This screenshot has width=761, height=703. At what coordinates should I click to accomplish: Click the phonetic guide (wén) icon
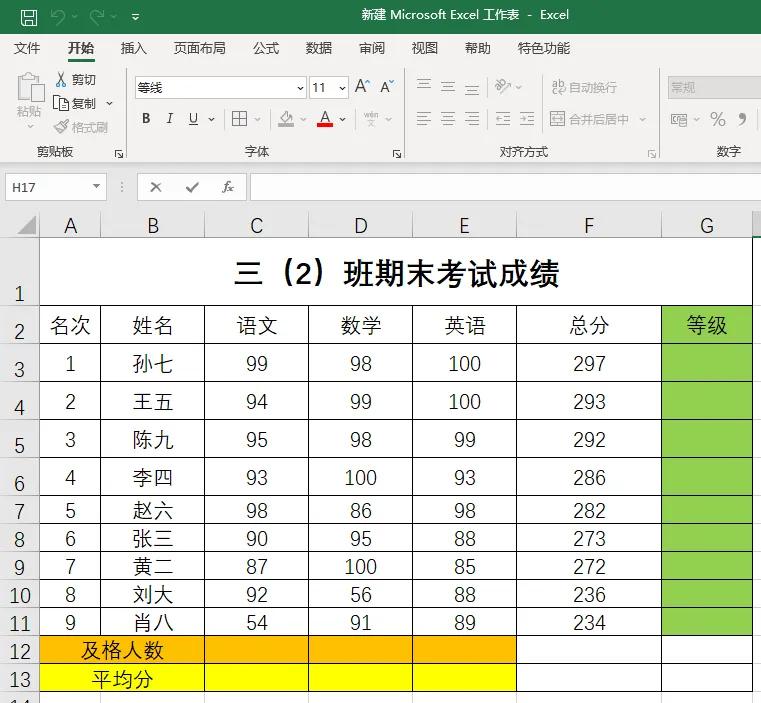coord(371,118)
